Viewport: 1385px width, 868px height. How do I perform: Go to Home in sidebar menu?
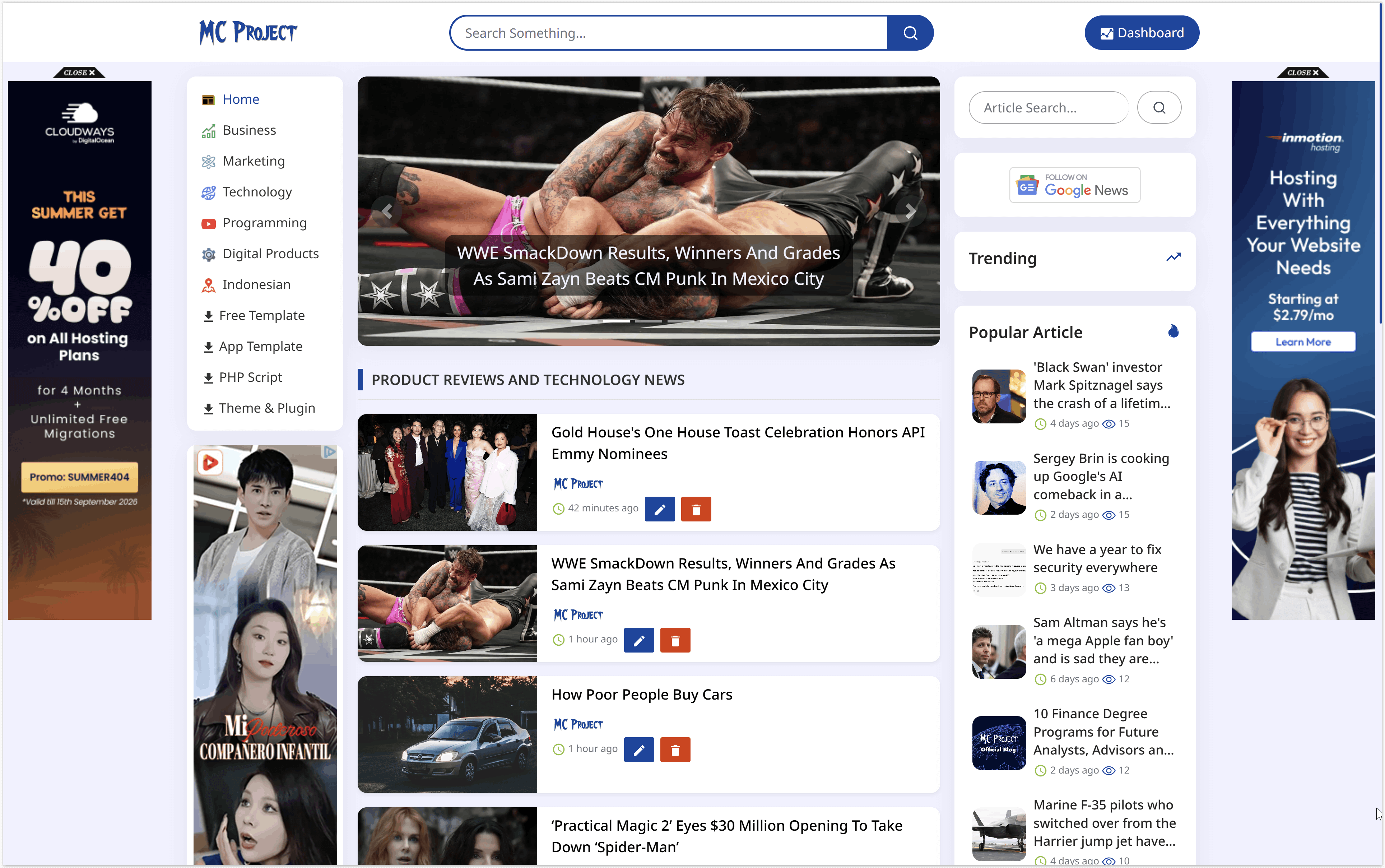[241, 99]
